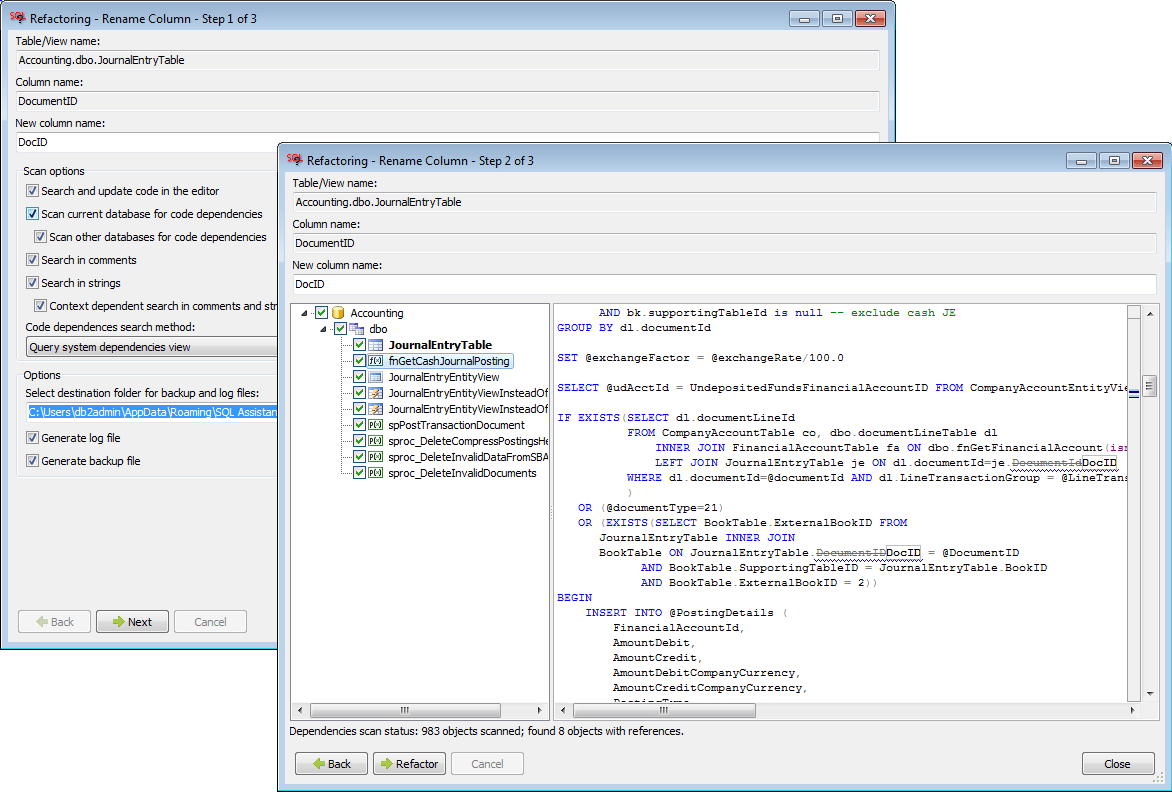The image size is (1172, 792).
Task: Click the fnGetCashJournalPosting function icon
Action: click(x=376, y=361)
